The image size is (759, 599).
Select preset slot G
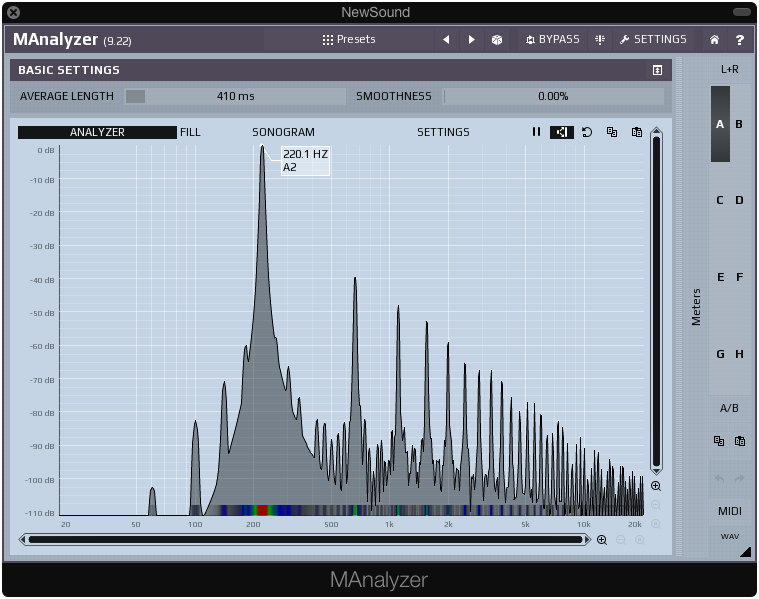click(x=720, y=354)
